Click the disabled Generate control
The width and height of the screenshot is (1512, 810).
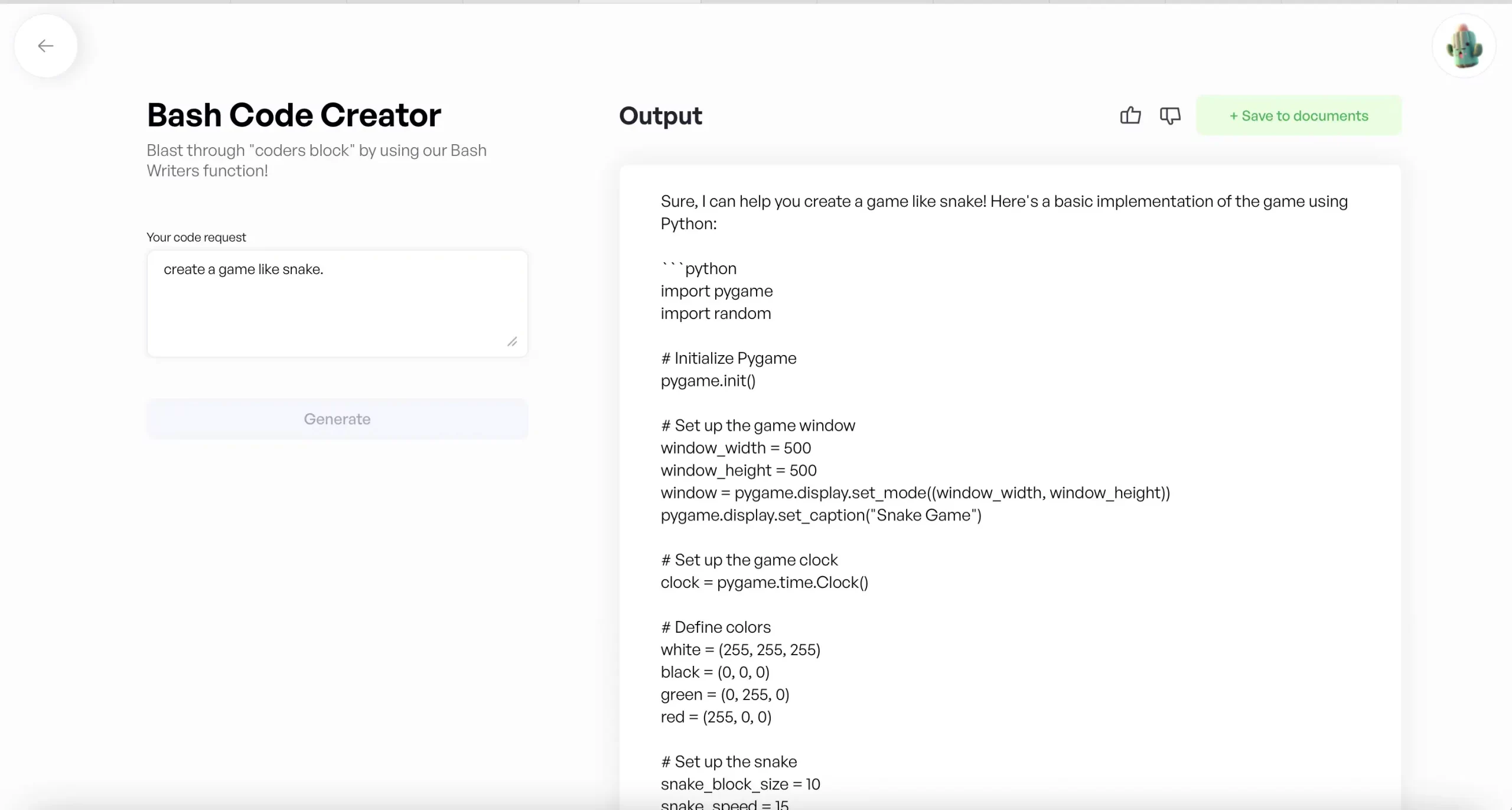337,419
